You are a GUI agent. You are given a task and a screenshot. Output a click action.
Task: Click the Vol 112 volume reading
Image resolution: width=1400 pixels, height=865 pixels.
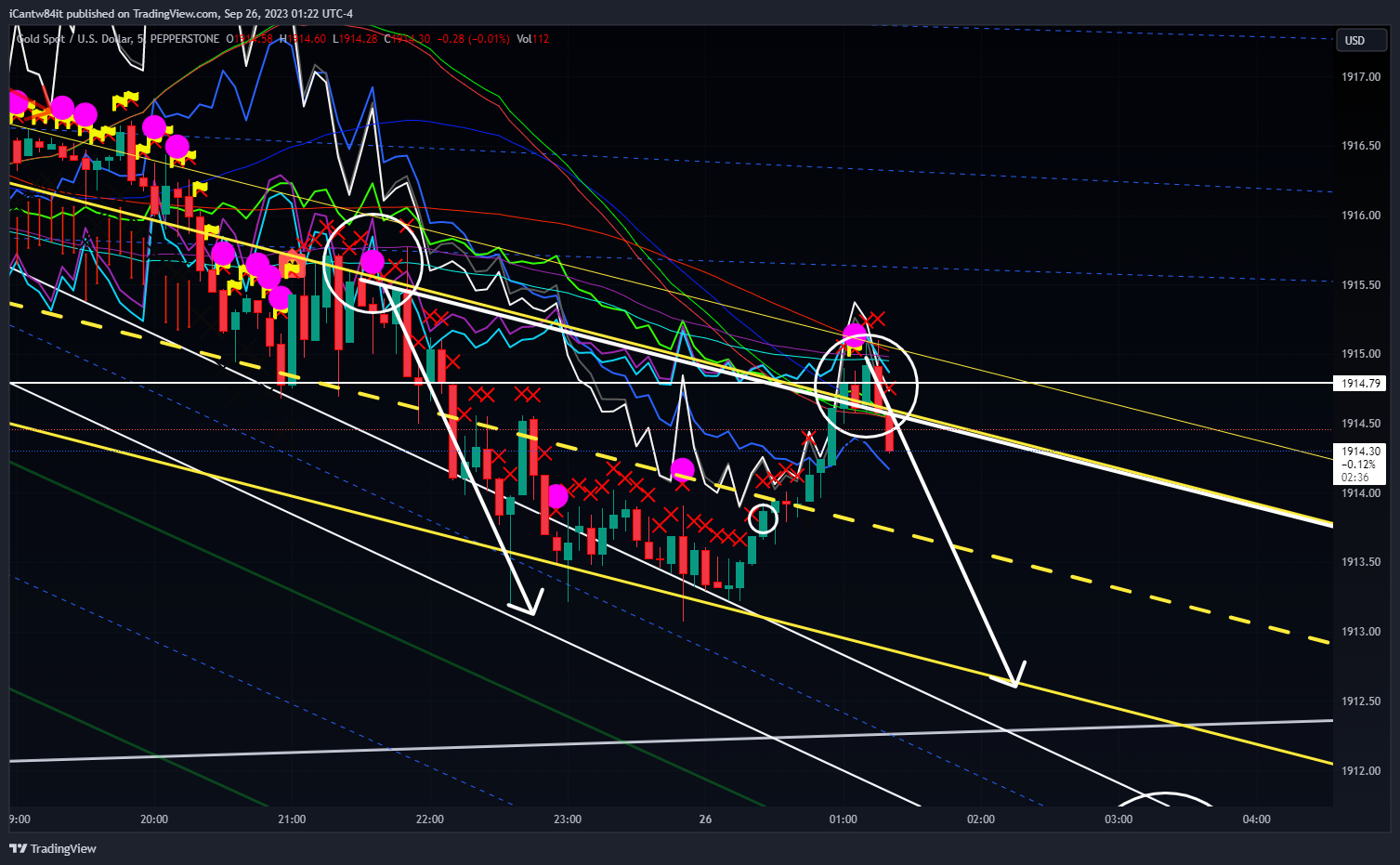pyautogui.click(x=532, y=39)
